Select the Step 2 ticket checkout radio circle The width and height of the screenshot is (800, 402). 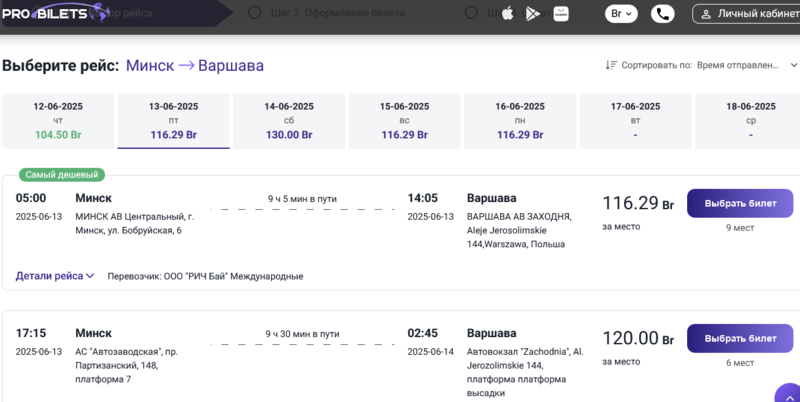click(x=255, y=13)
